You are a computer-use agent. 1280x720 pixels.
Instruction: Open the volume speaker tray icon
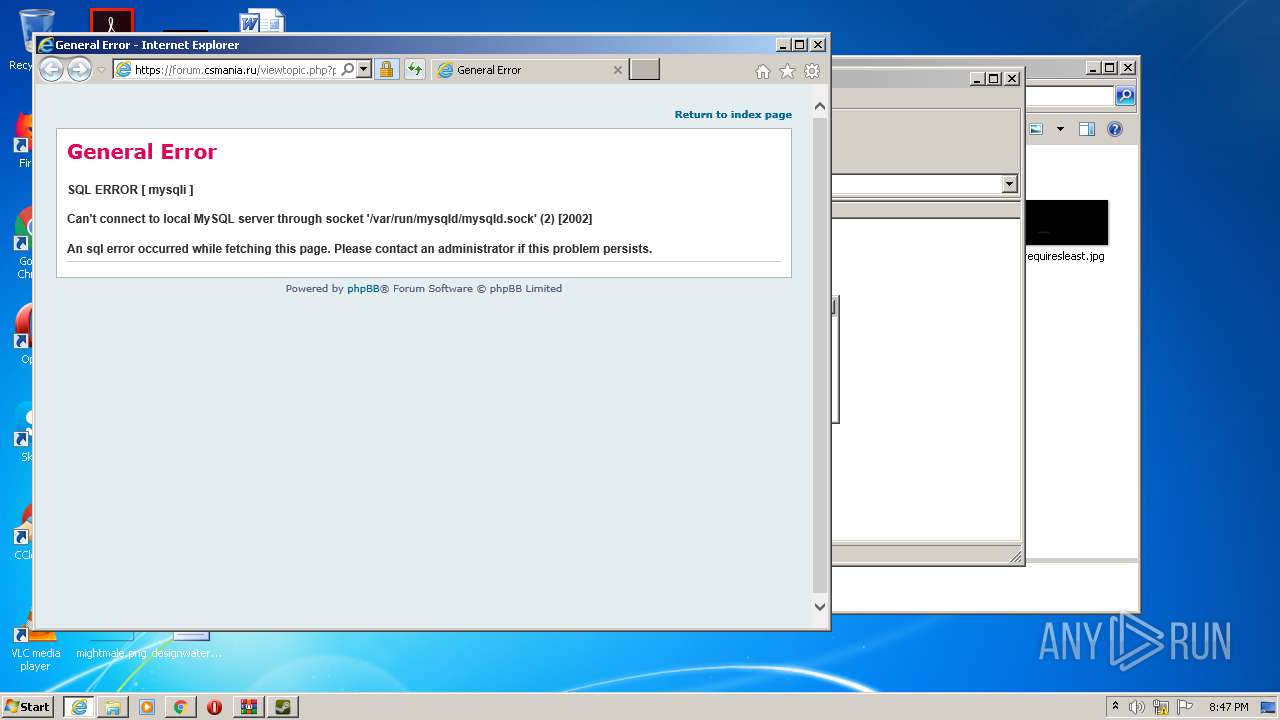pos(1137,707)
